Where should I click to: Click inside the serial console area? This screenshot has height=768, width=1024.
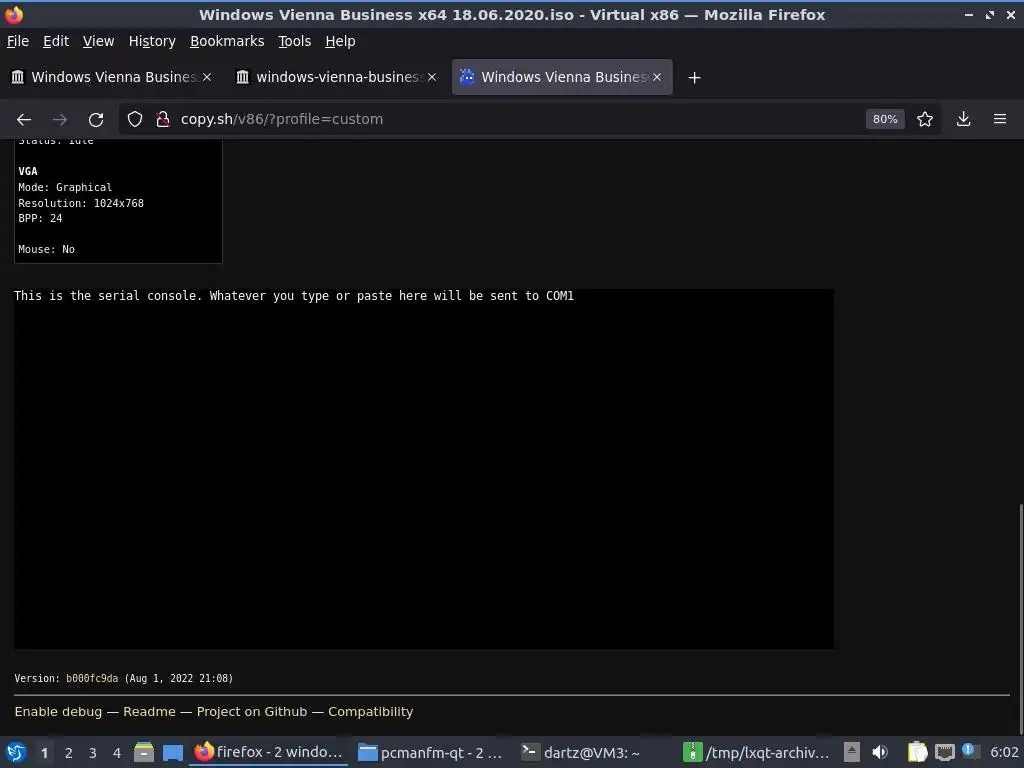(424, 469)
